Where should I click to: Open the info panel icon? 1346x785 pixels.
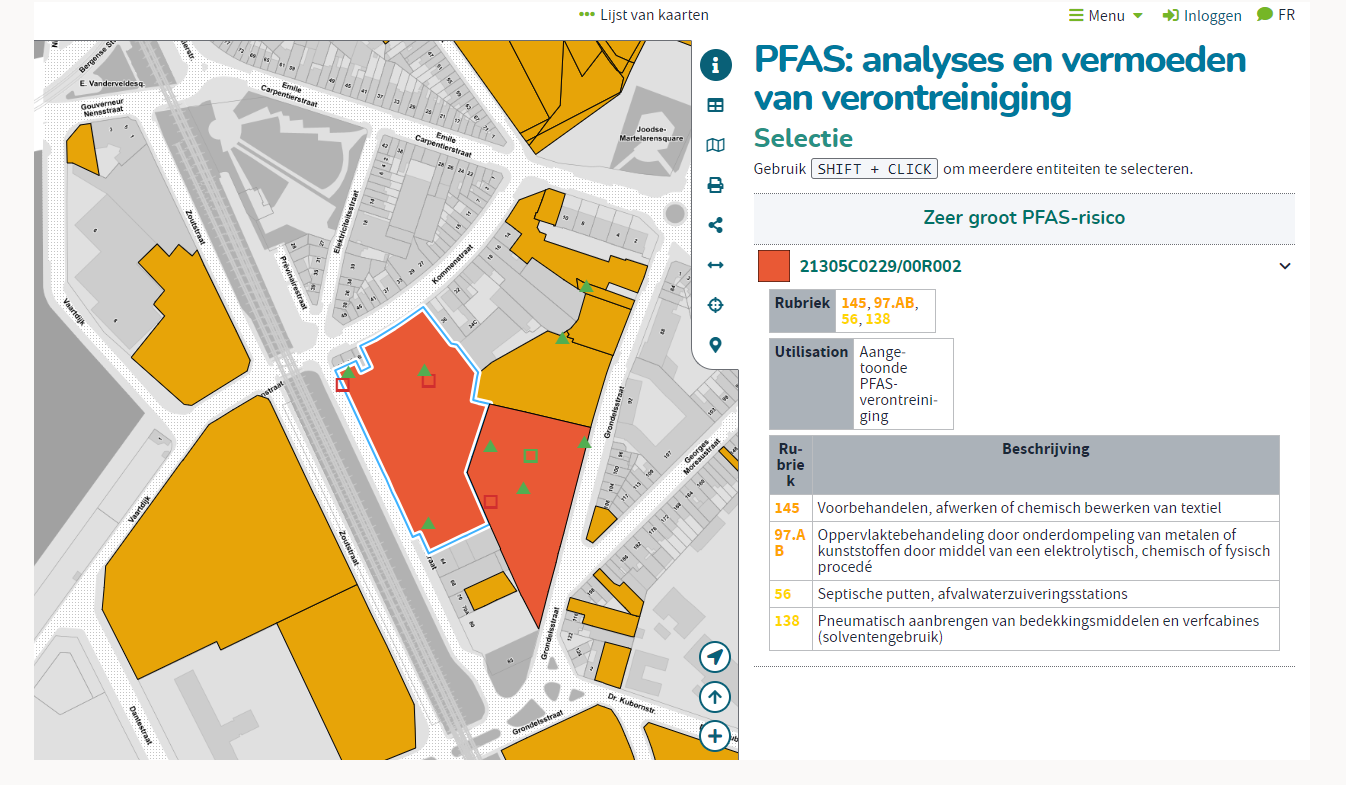[715, 65]
